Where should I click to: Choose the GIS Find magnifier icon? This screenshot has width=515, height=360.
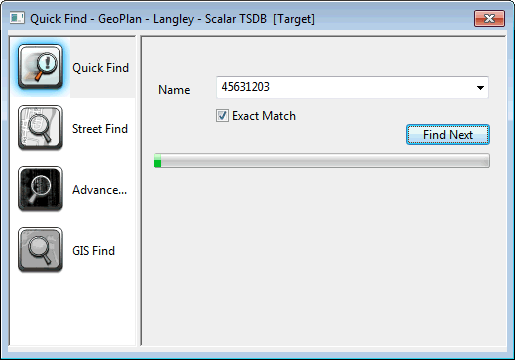[40, 250]
